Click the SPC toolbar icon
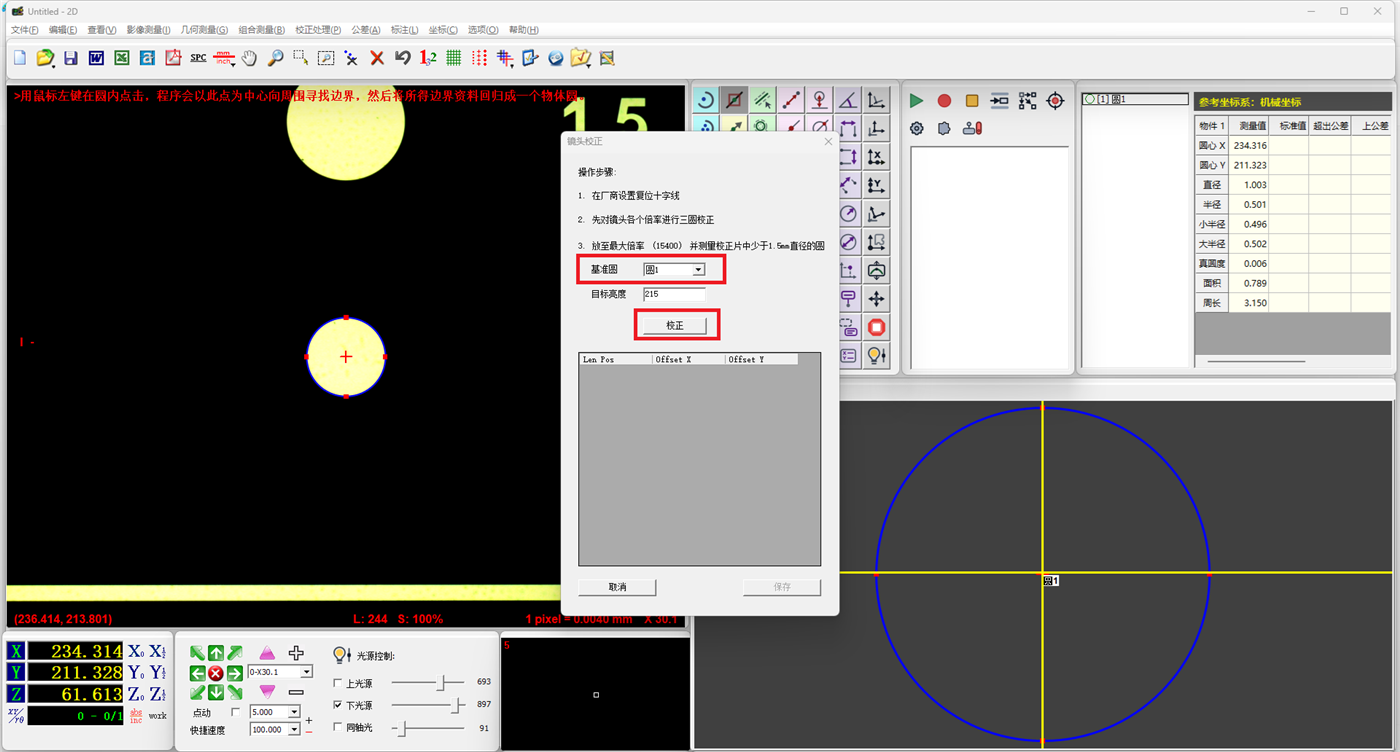Image resolution: width=1400 pixels, height=752 pixels. tap(198, 58)
